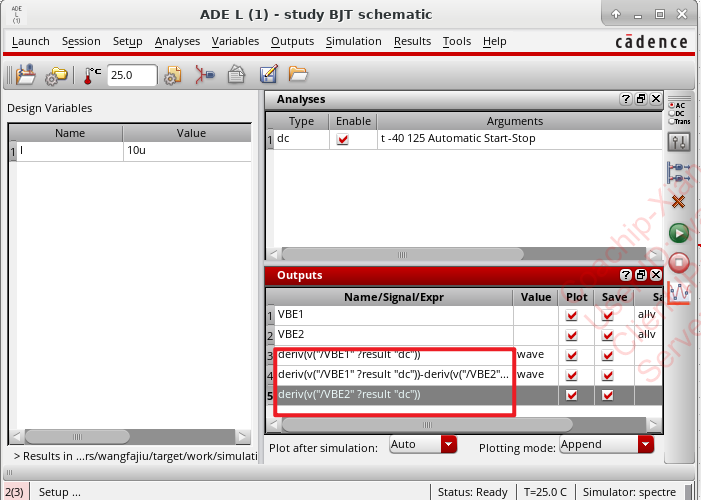The height and width of the screenshot is (500, 701).
Task: Select the DC analysis radio button
Action: pyautogui.click(x=672, y=113)
